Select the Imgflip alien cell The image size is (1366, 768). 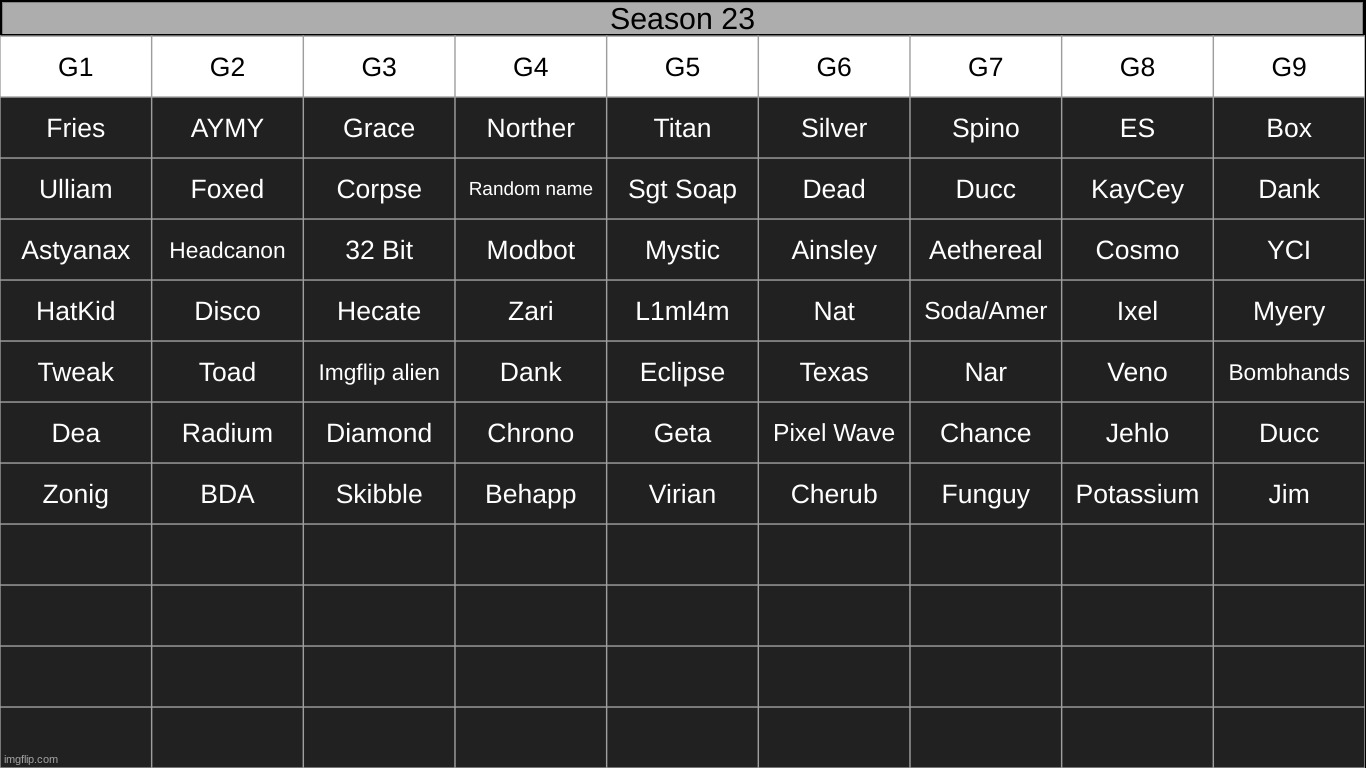tap(379, 372)
